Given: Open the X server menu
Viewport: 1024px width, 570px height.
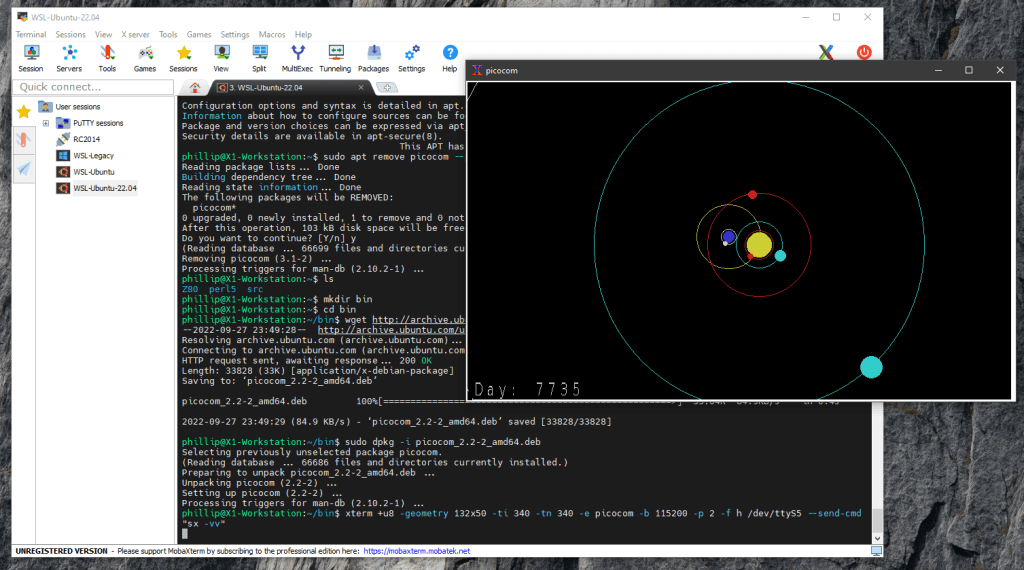Looking at the screenshot, I should (x=135, y=34).
